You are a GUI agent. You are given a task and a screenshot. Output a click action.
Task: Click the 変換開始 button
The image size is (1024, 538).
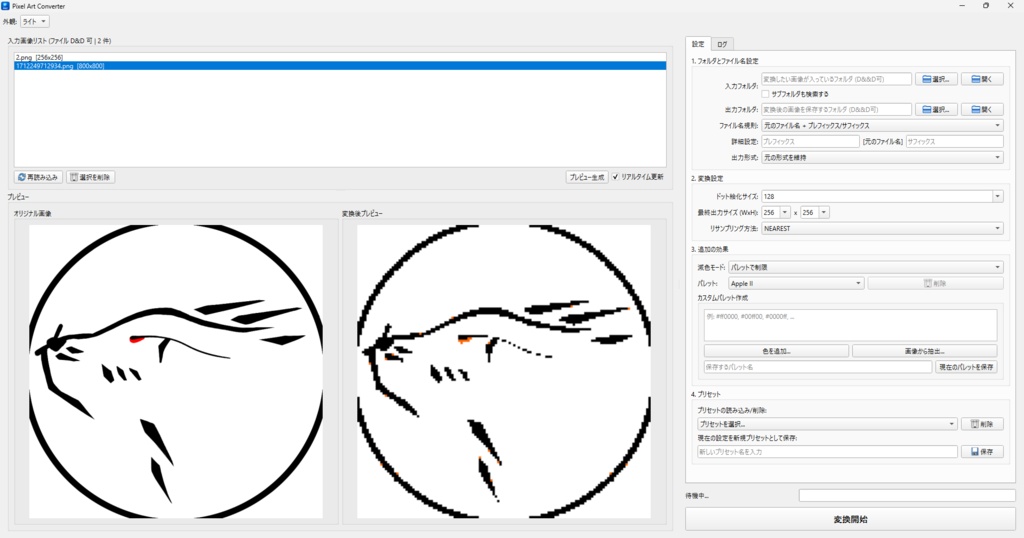(x=850, y=520)
